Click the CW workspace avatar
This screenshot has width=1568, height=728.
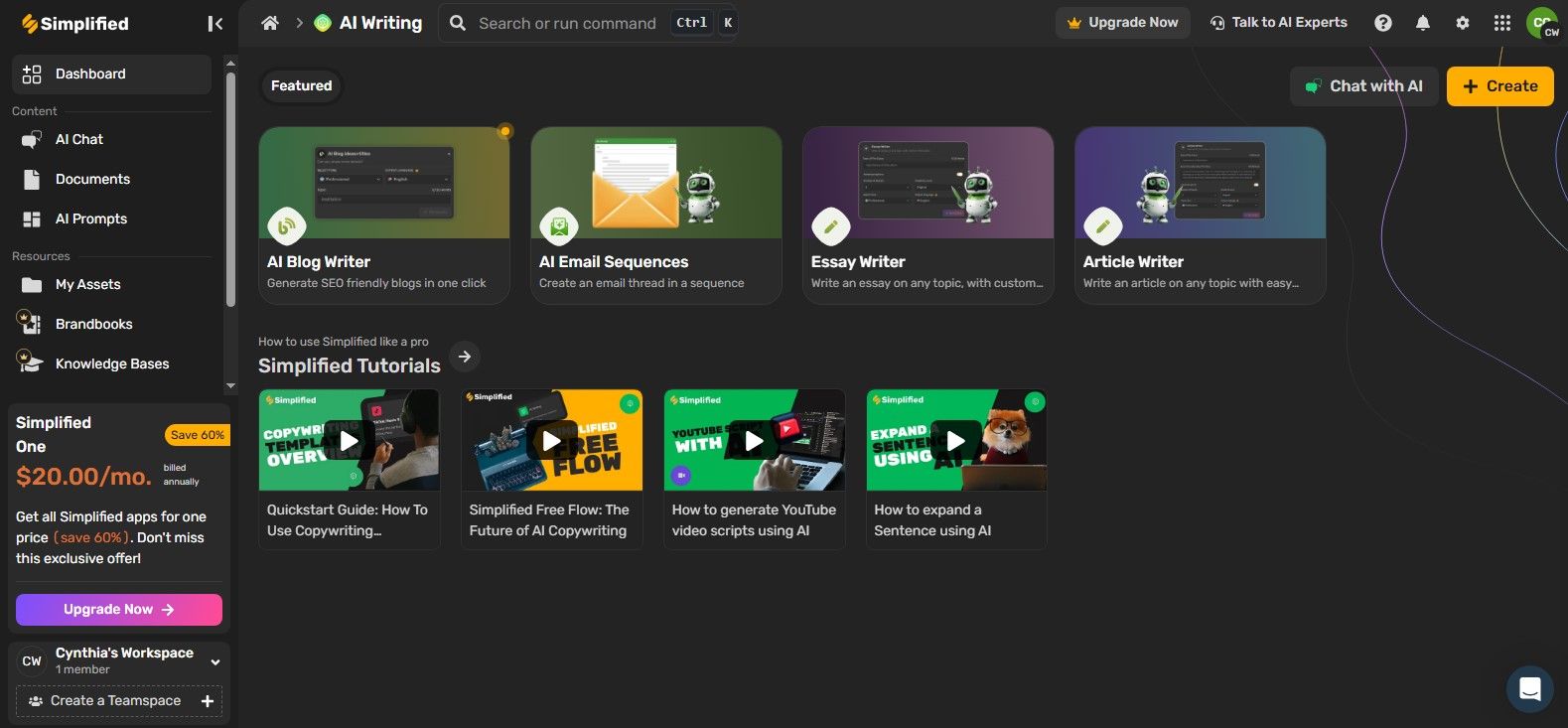(x=32, y=660)
